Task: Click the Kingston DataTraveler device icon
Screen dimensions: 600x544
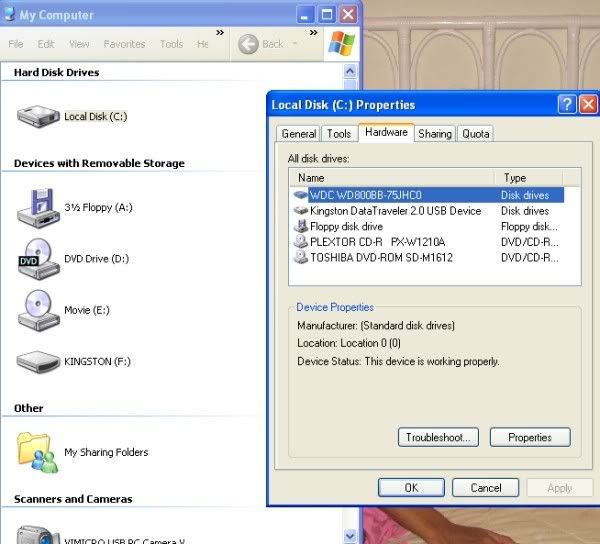Action: 300,210
